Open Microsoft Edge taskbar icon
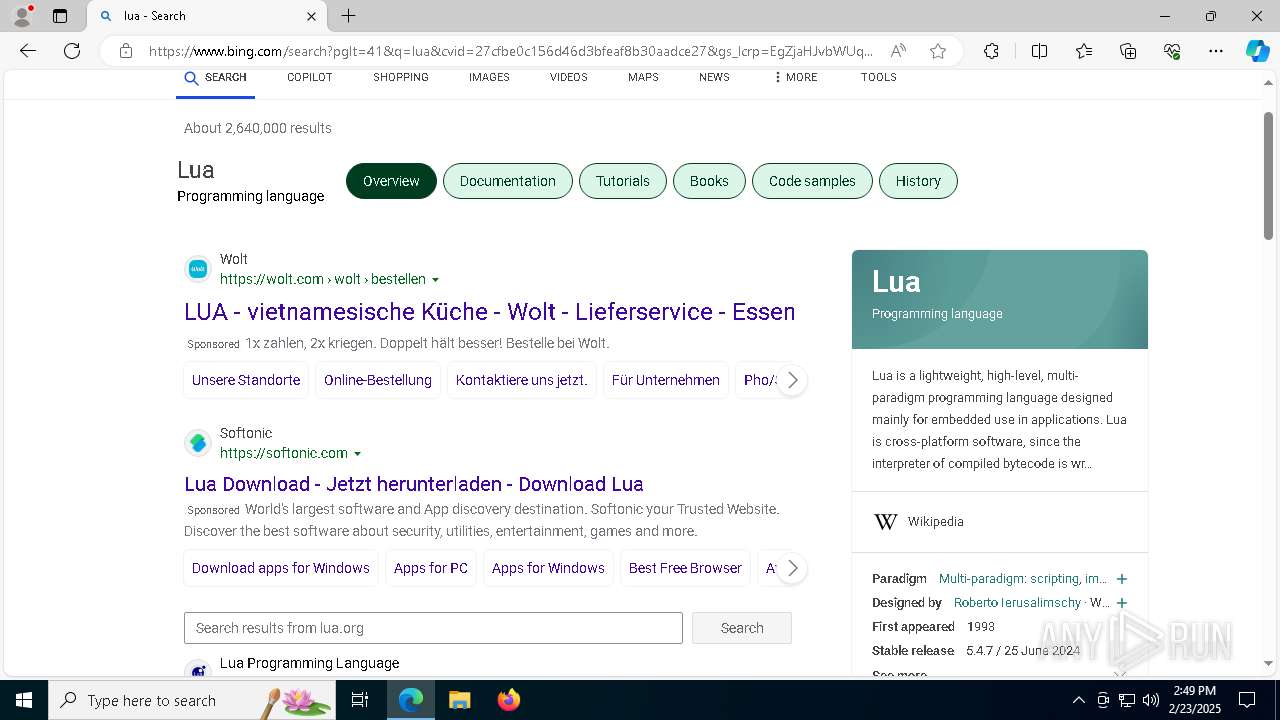1280x720 pixels. (410, 700)
